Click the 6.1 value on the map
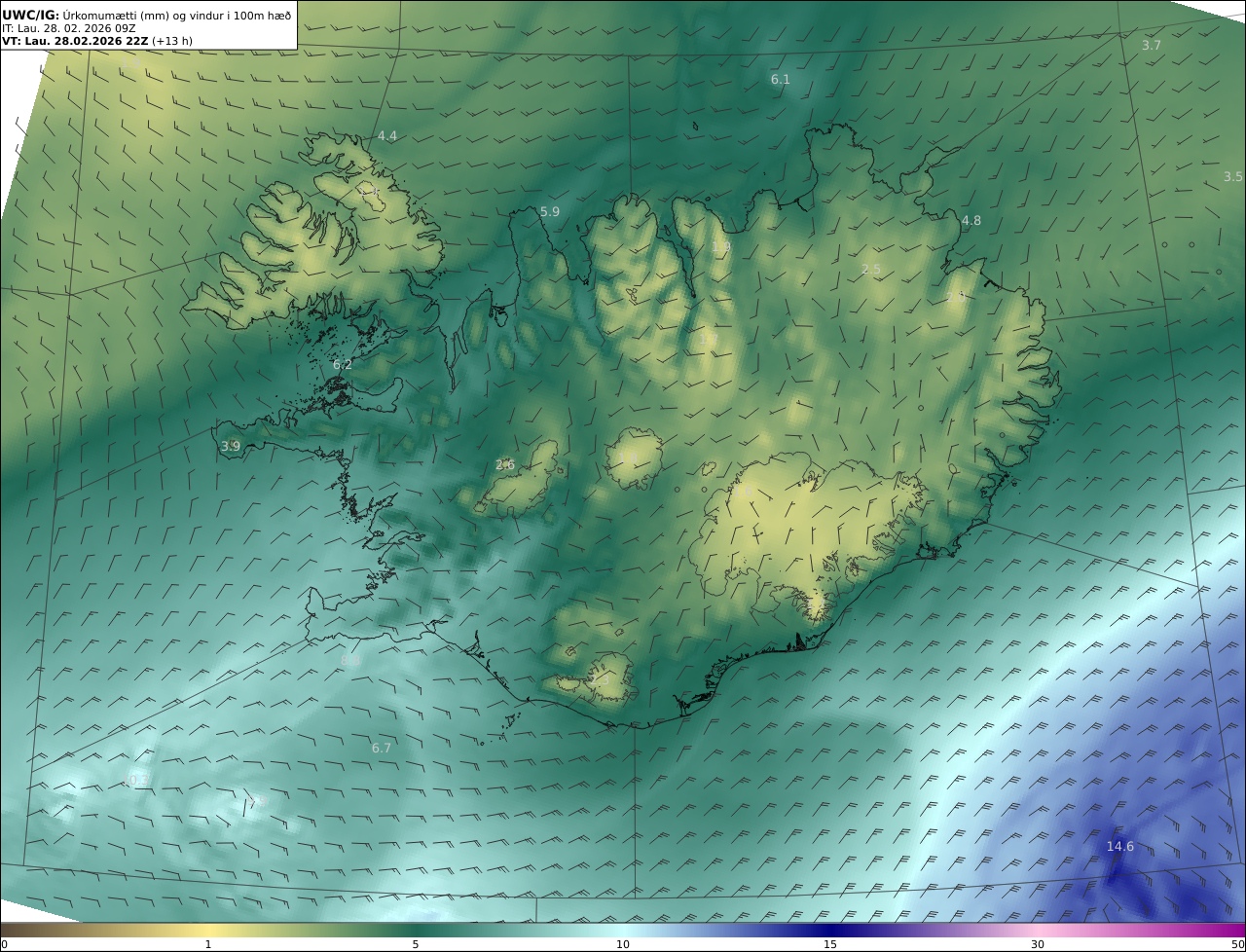1246x952 pixels. tap(781, 80)
